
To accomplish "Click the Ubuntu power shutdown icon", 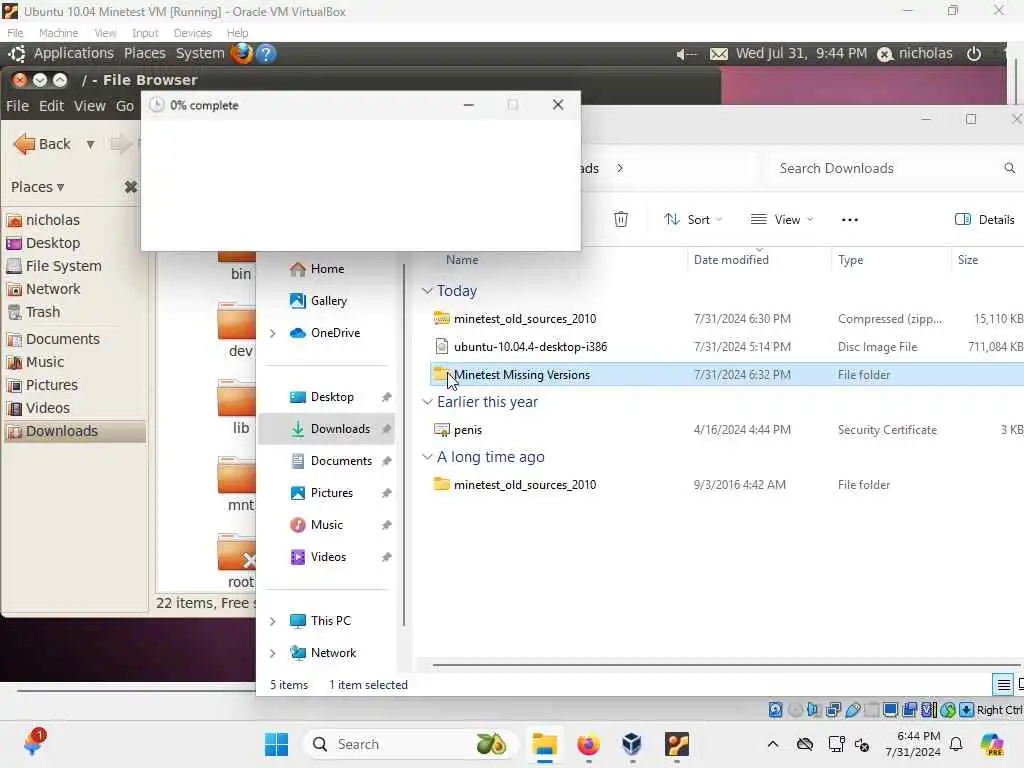I will point(974,54).
